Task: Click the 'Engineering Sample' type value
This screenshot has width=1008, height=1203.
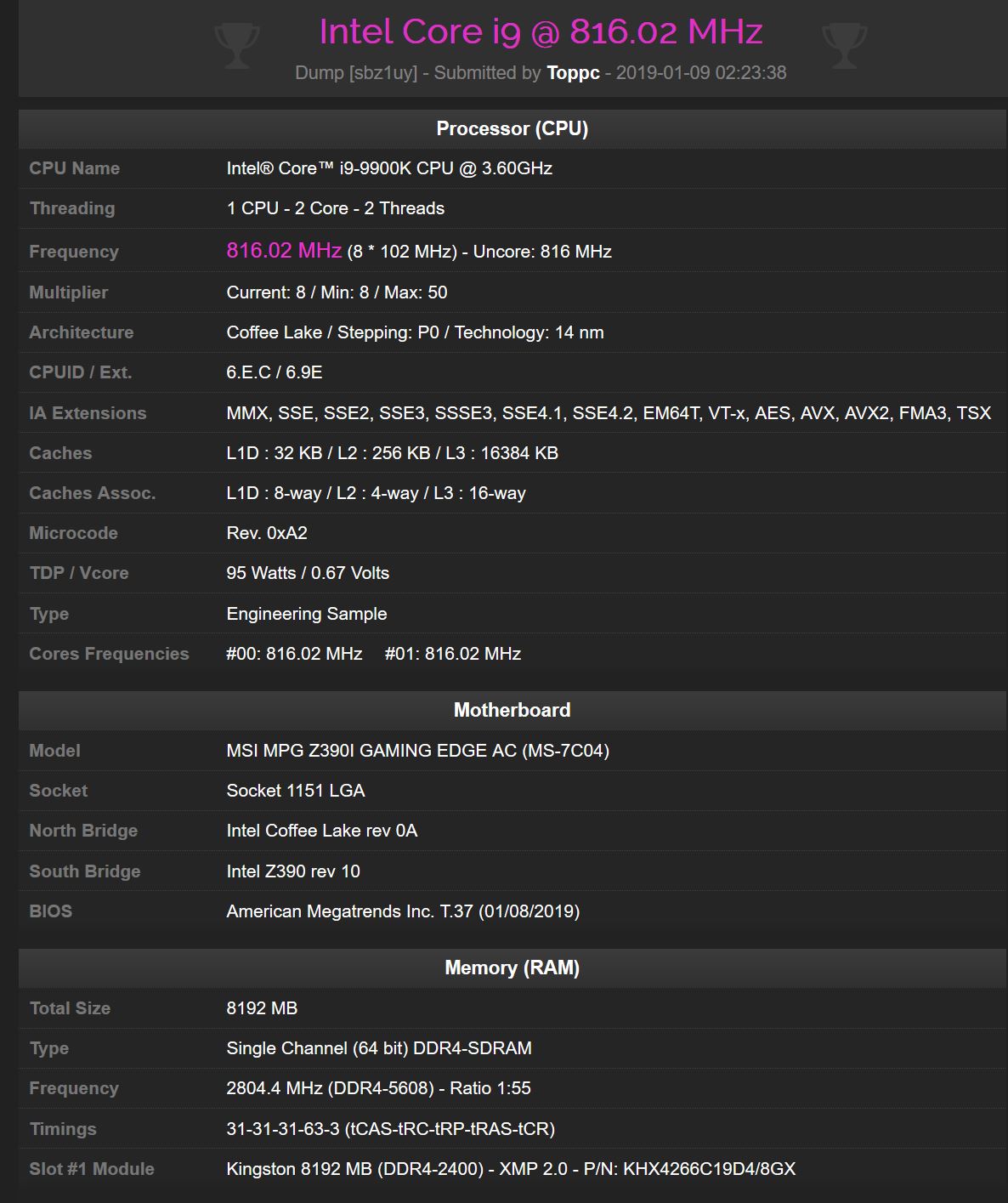Action: click(307, 614)
